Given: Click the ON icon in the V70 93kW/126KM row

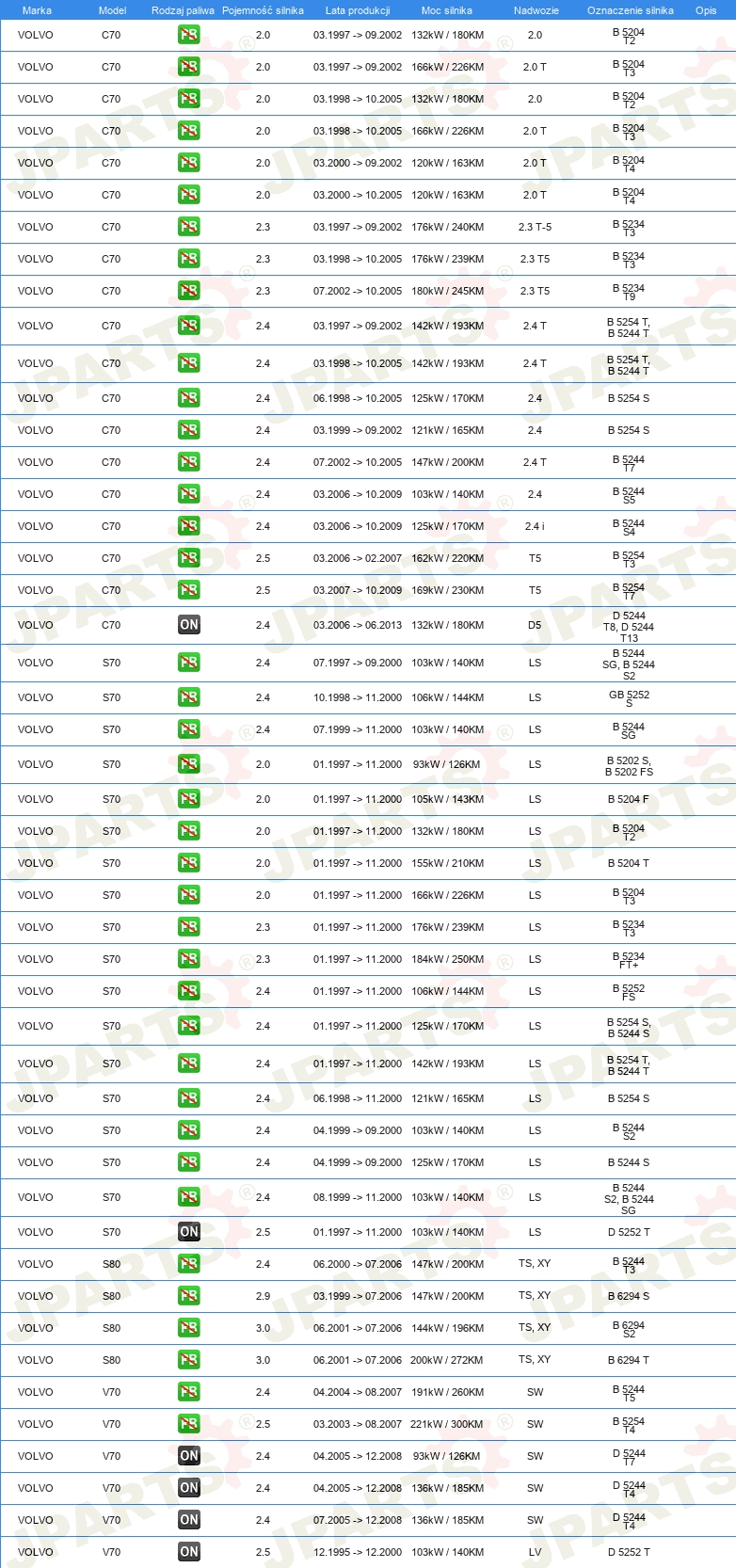Looking at the screenshot, I should (189, 1456).
